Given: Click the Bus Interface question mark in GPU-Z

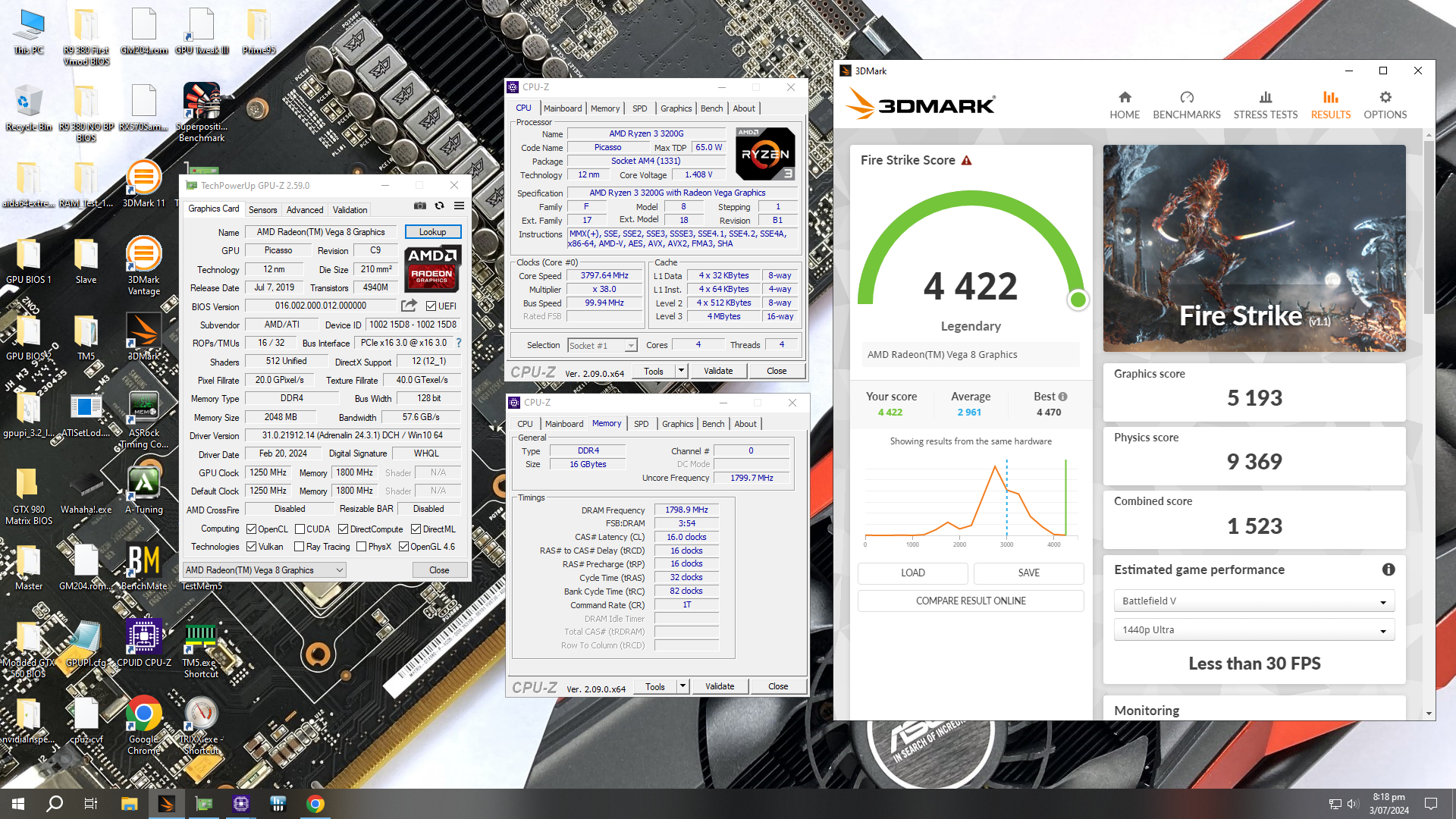Looking at the screenshot, I should coord(458,343).
